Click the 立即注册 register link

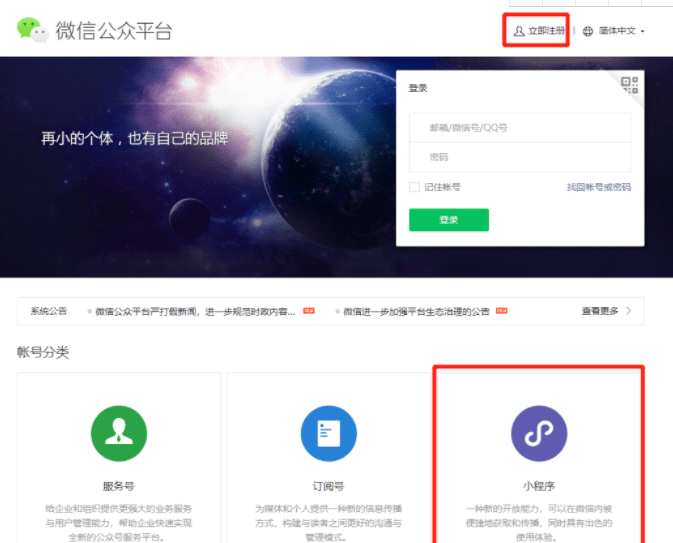(x=546, y=31)
